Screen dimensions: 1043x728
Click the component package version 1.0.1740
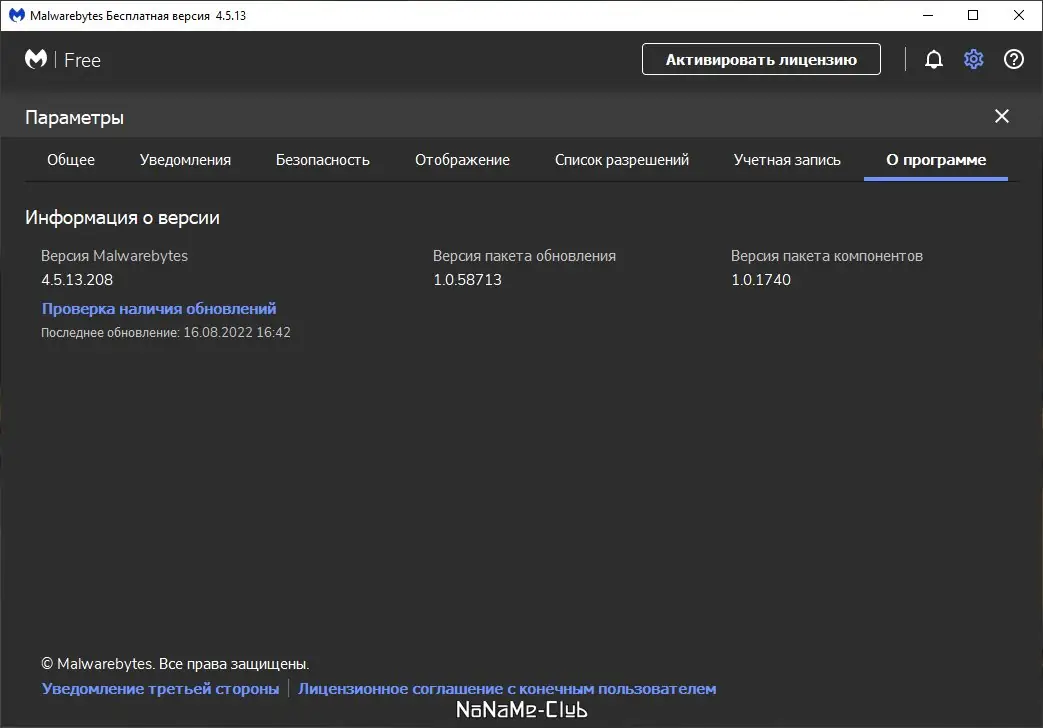(761, 279)
